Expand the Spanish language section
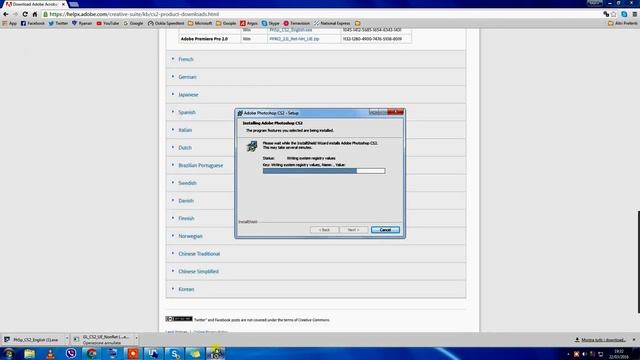This screenshot has height=360, width=640. point(201,112)
